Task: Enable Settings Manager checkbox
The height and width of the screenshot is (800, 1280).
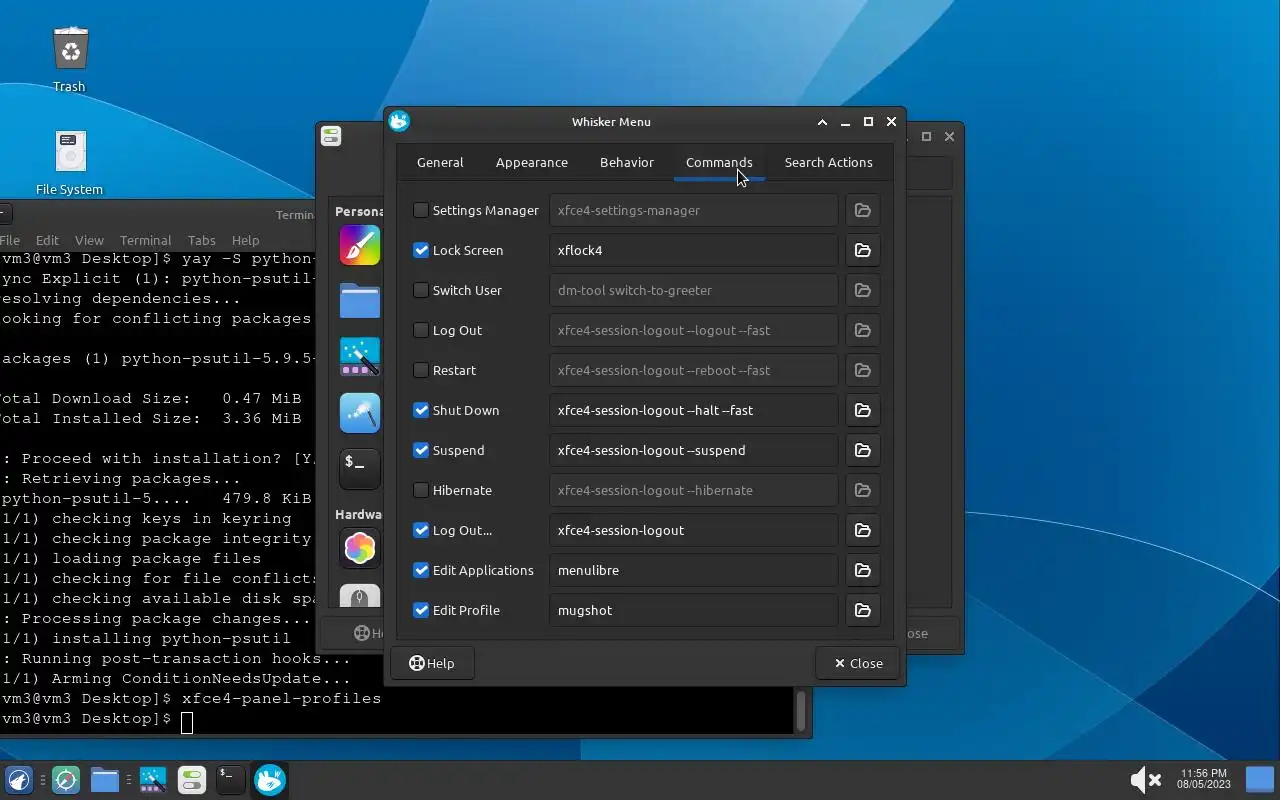Action: [x=421, y=210]
